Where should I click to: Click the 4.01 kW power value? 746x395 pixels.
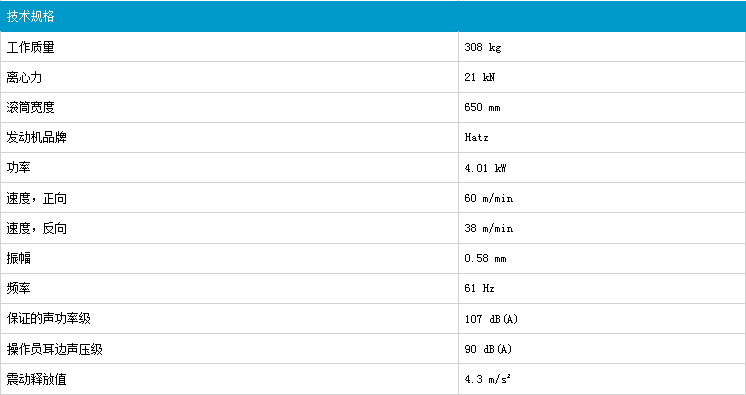(485, 168)
